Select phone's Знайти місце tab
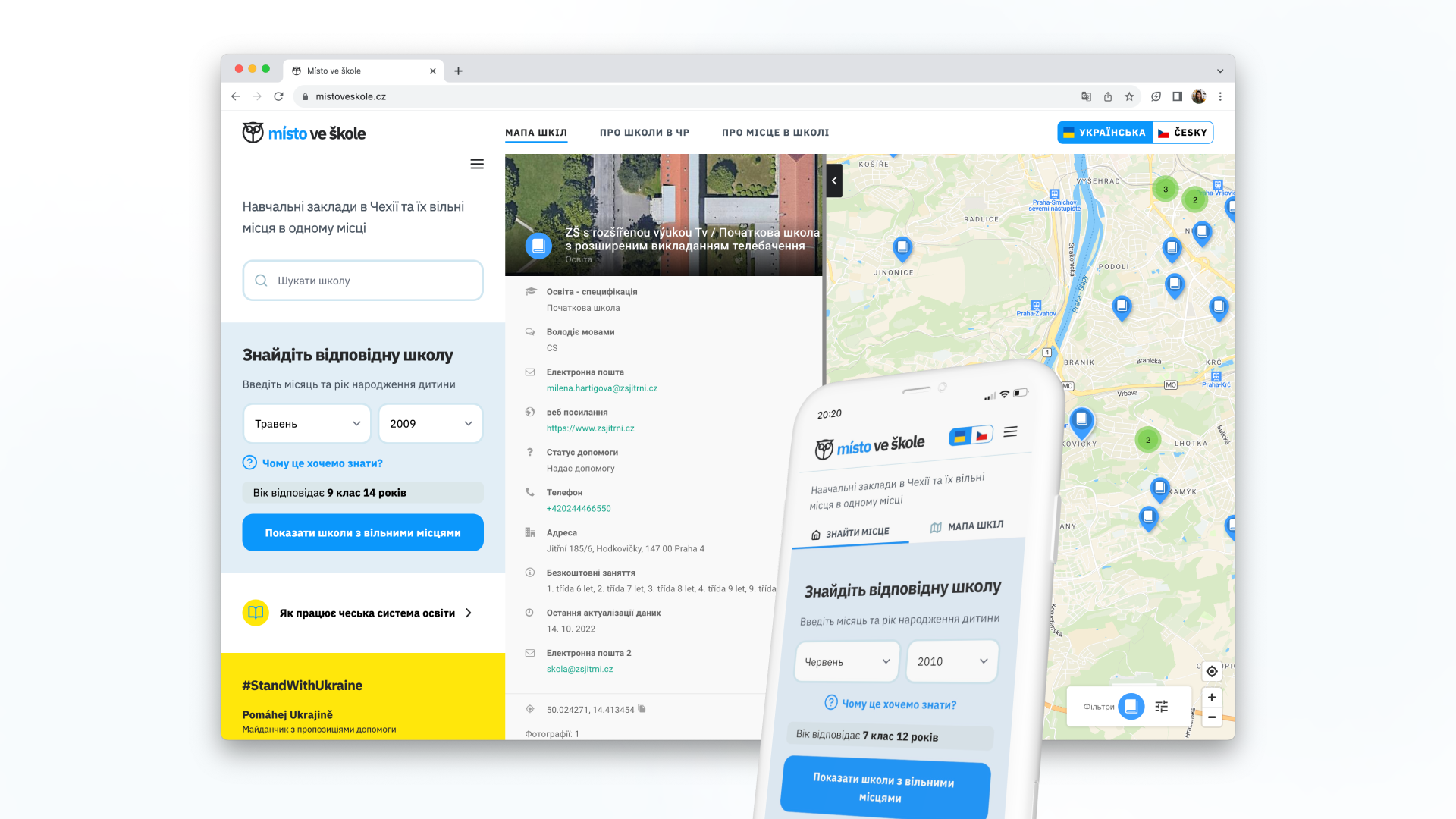The image size is (1456, 819). [850, 533]
